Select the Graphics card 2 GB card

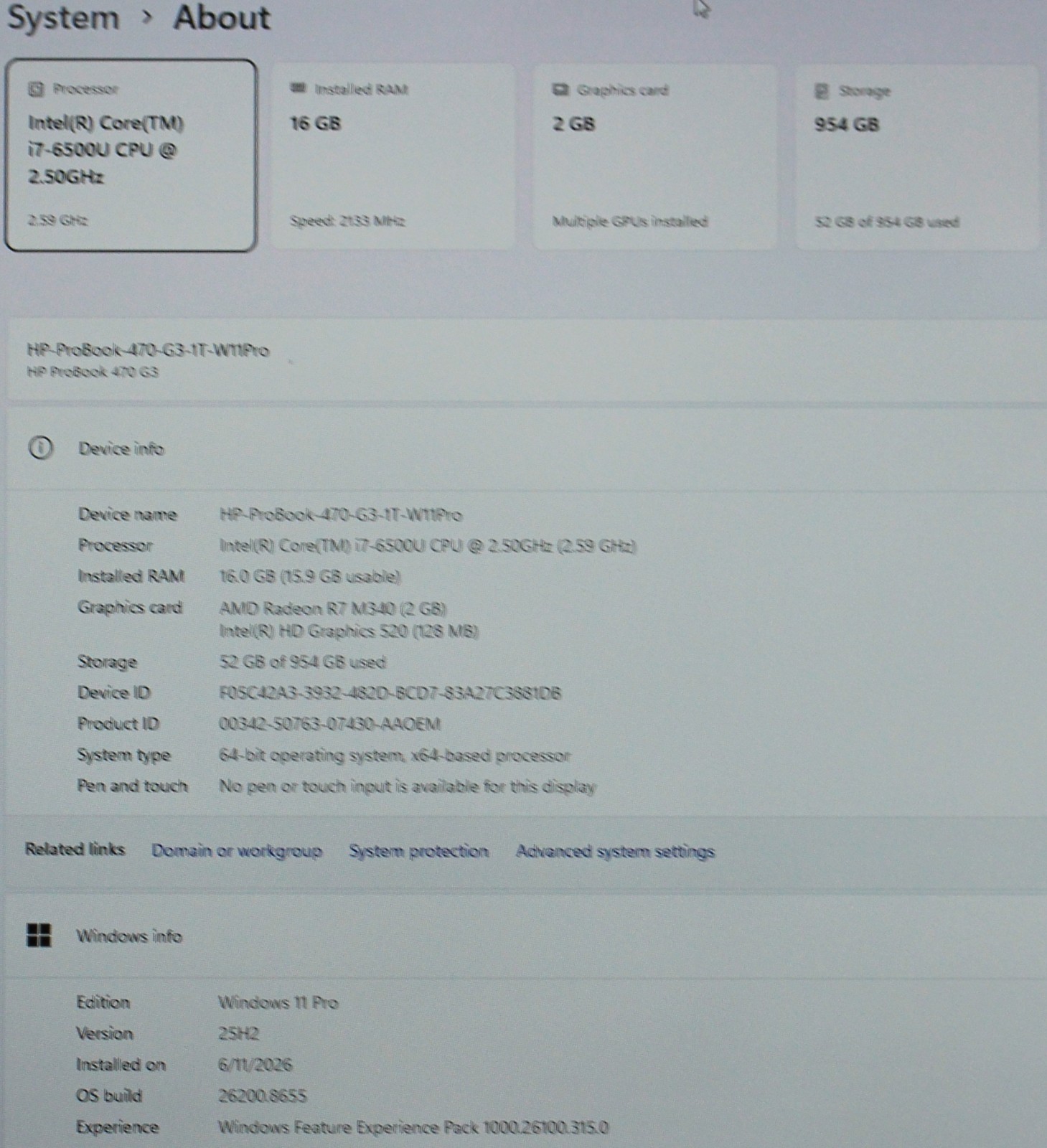pyautogui.click(x=654, y=157)
